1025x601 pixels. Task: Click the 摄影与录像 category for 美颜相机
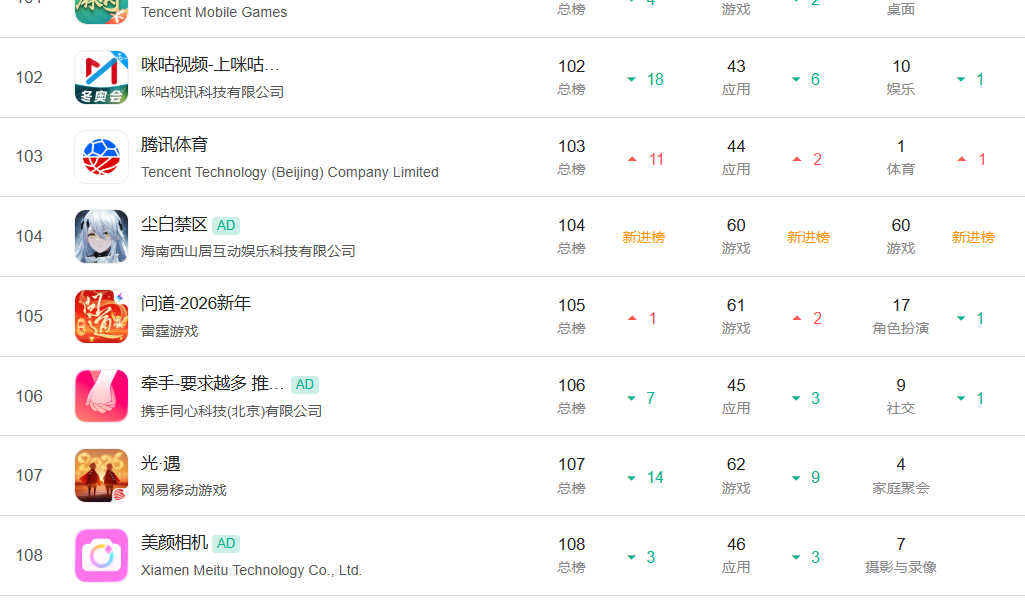900,567
